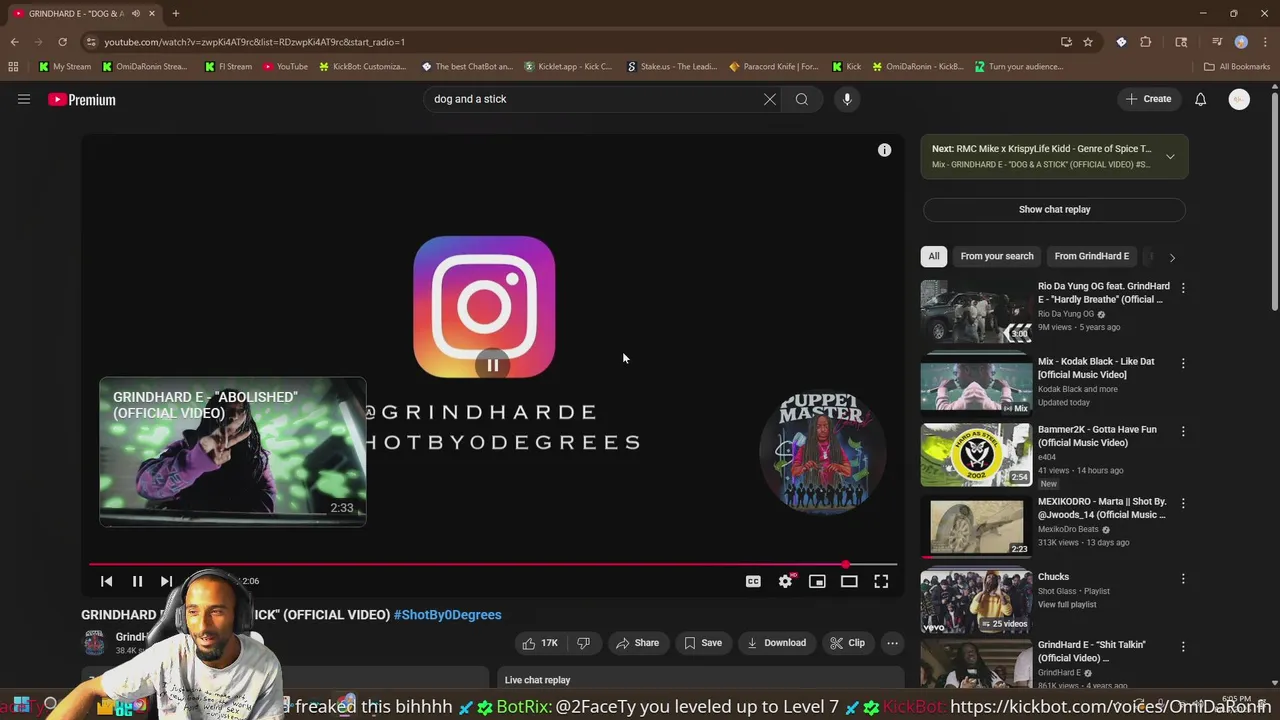Viewport: 1280px width, 720px height.
Task: Open Mix - Kodak Black title
Action: tap(1096, 368)
